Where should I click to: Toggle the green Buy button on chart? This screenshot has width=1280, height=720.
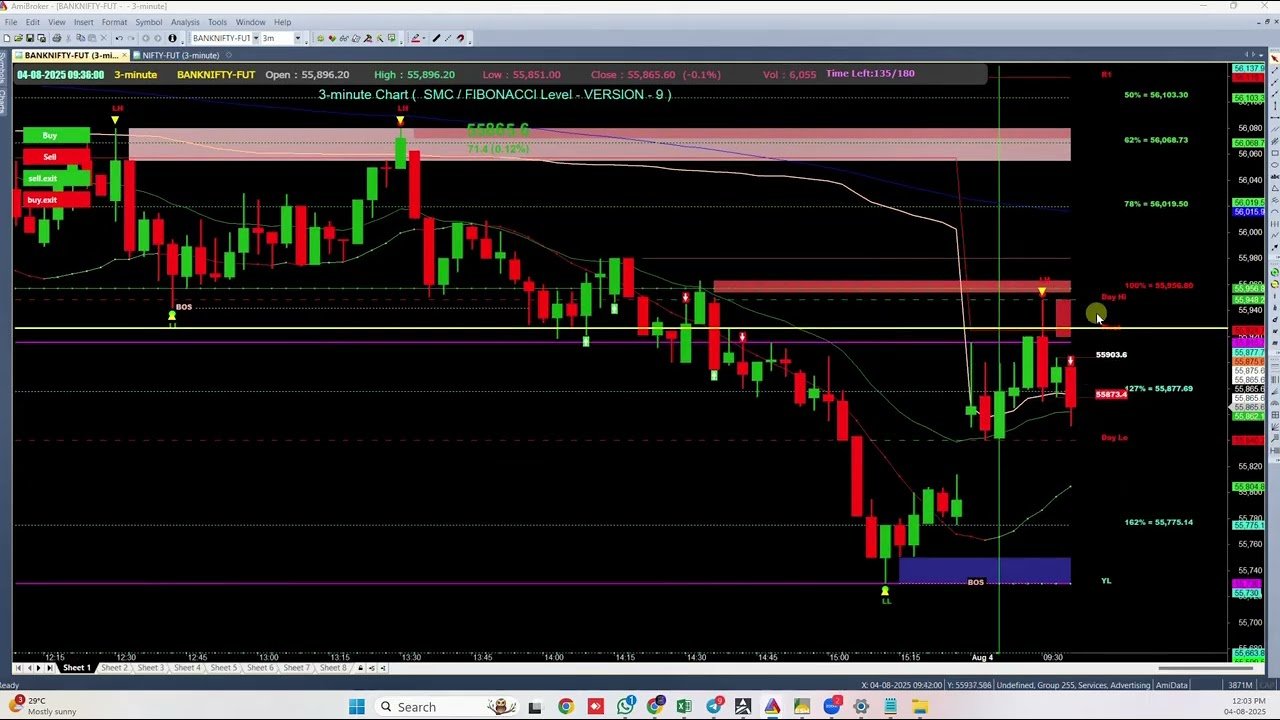coord(50,135)
